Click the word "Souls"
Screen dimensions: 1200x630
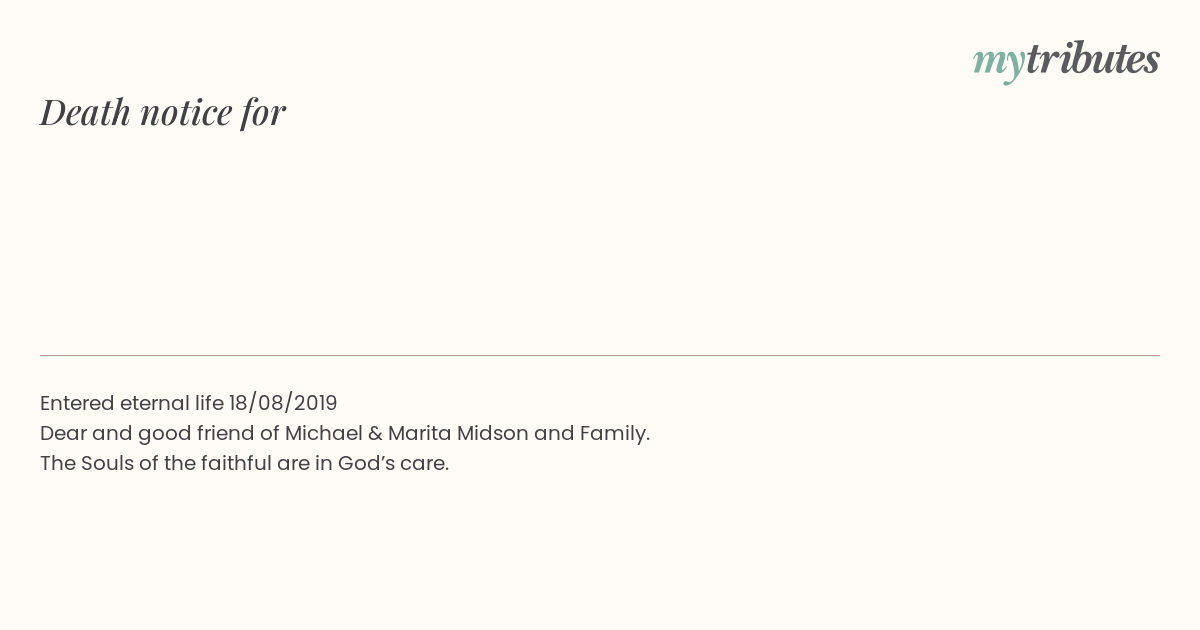click(106, 463)
